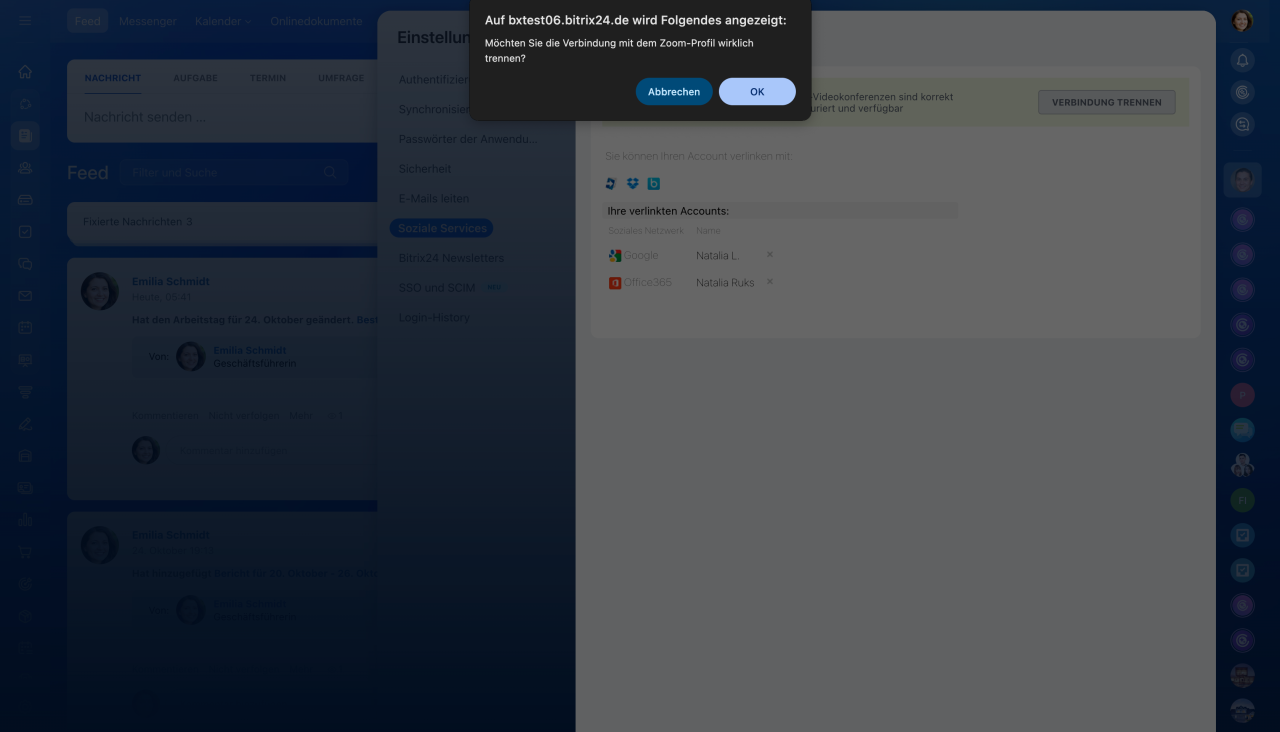Confirm disconnecting Zoom with OK
Viewport: 1280px width, 732px height.
click(x=757, y=92)
